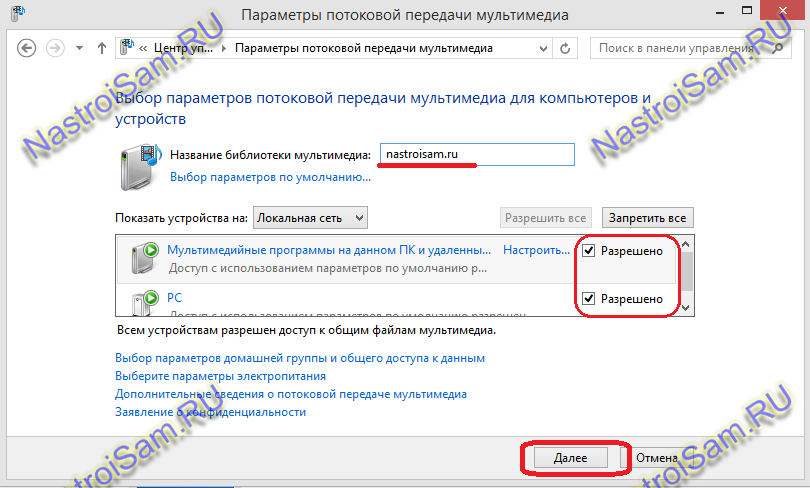Screen dimensions: 810x488
Task: Open the recent locations dropdown arrow
Action: coord(79,49)
